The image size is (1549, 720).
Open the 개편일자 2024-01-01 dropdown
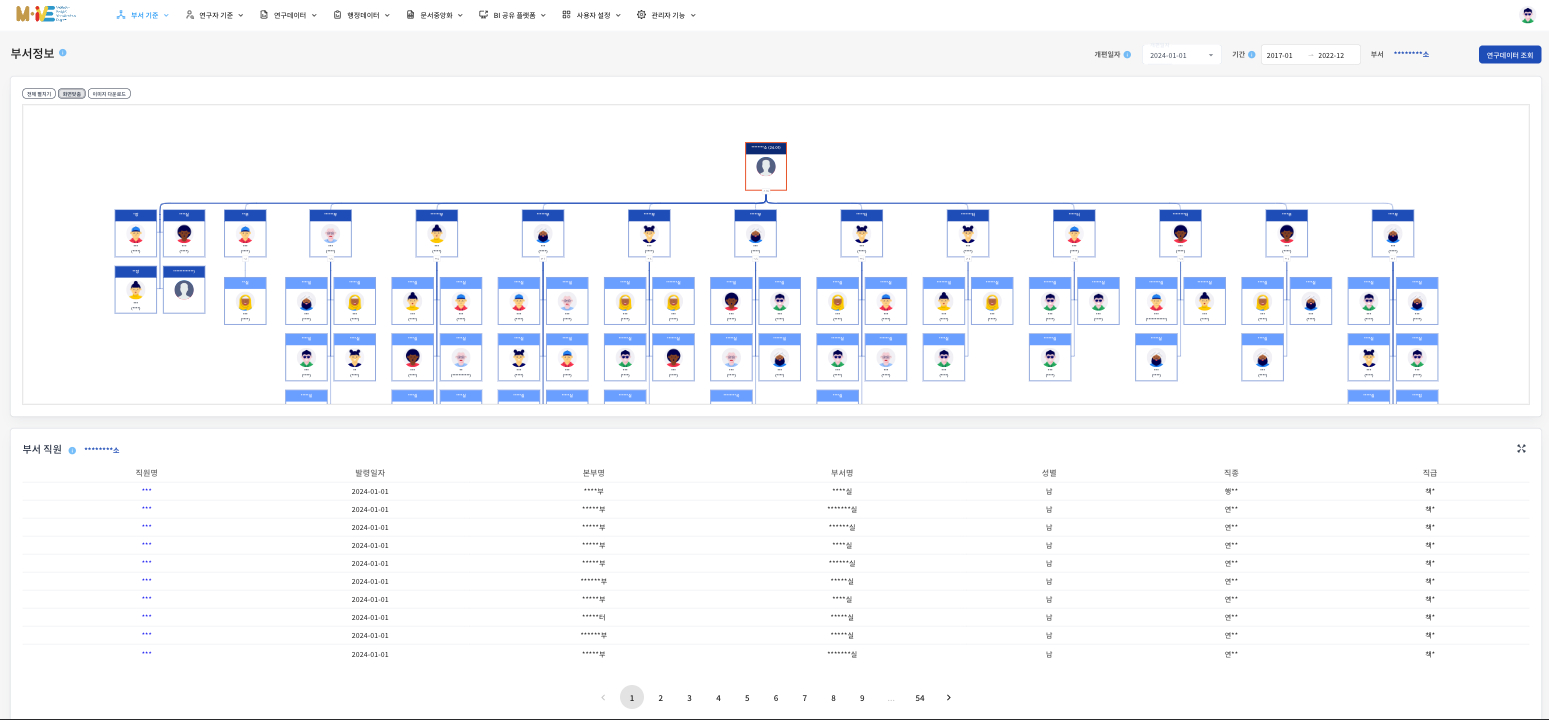[x=1181, y=55]
